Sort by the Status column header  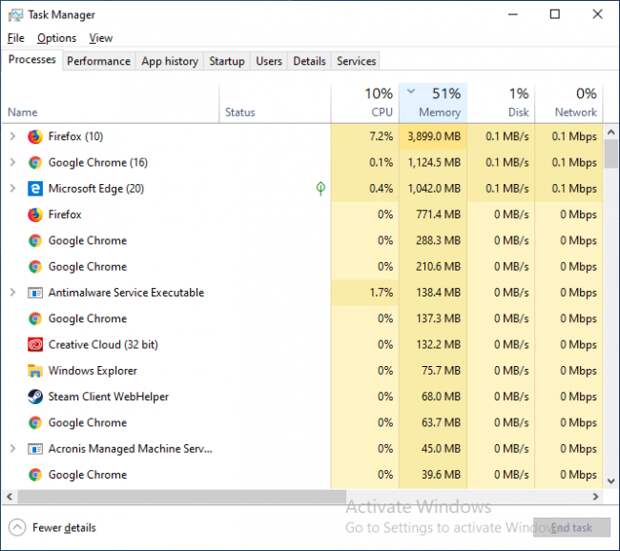click(275, 103)
